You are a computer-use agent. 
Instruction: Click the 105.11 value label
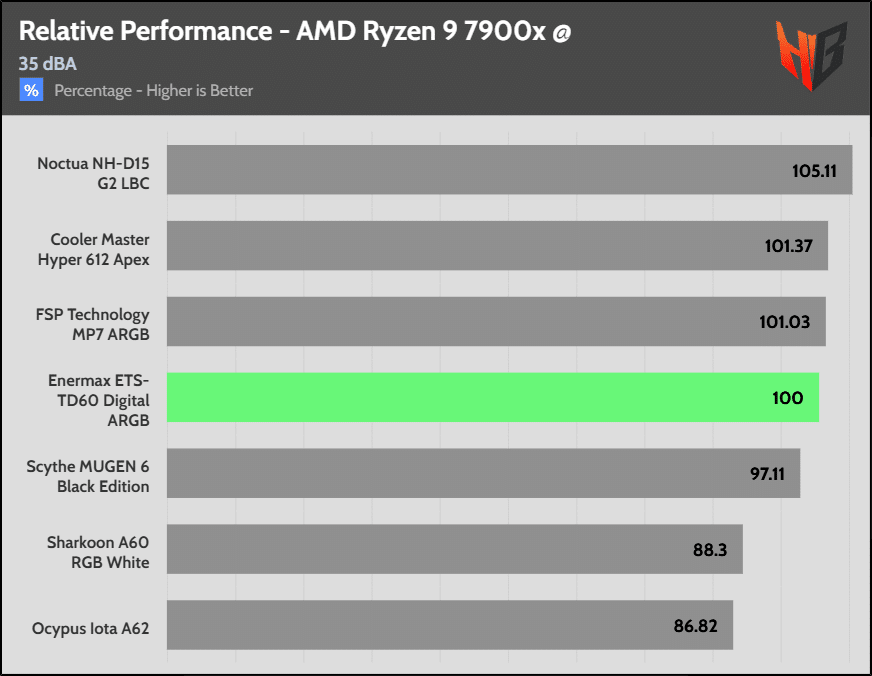pos(814,171)
